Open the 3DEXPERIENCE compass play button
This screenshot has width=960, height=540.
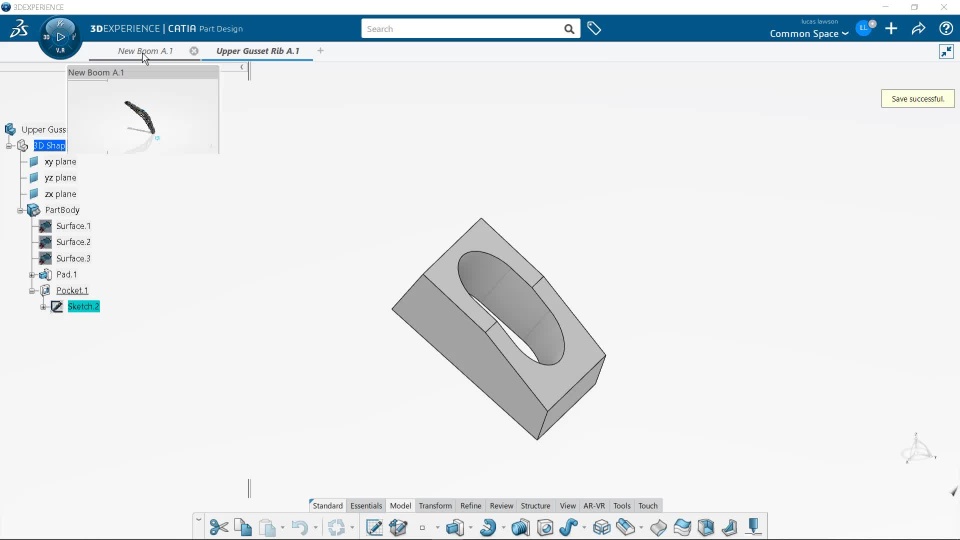pyautogui.click(x=60, y=37)
